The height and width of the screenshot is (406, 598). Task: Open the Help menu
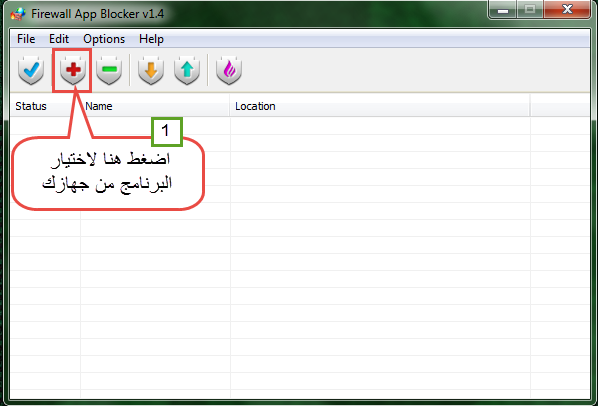151,39
